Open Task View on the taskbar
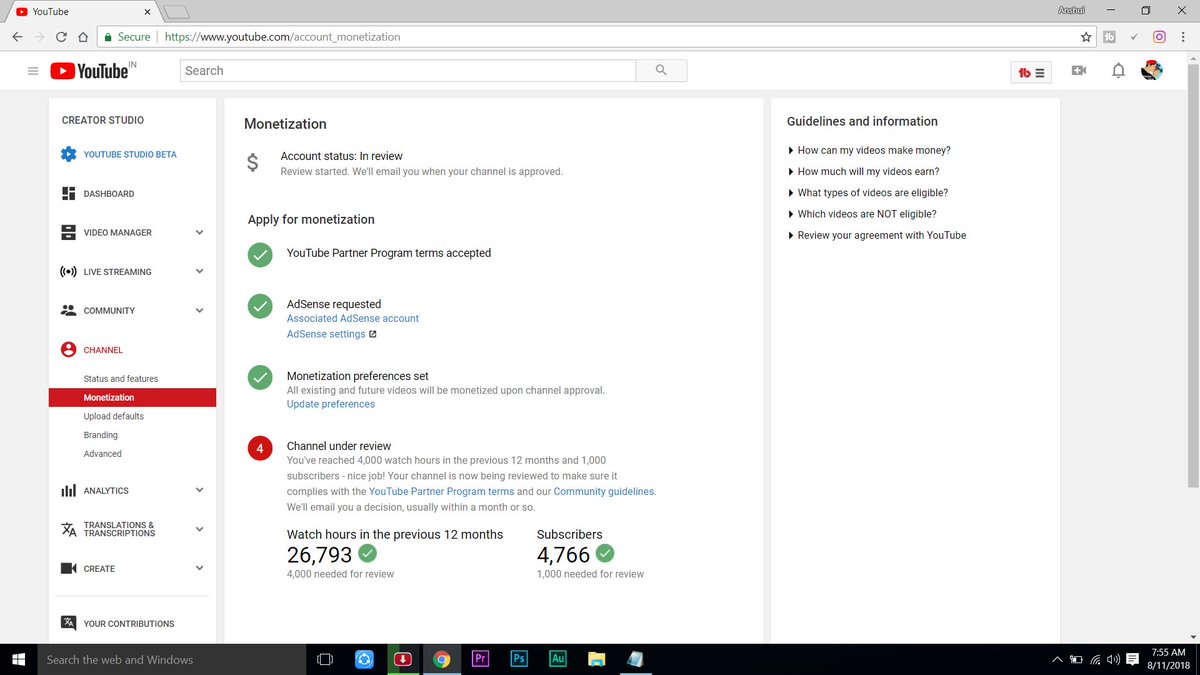1200x675 pixels. tap(324, 659)
